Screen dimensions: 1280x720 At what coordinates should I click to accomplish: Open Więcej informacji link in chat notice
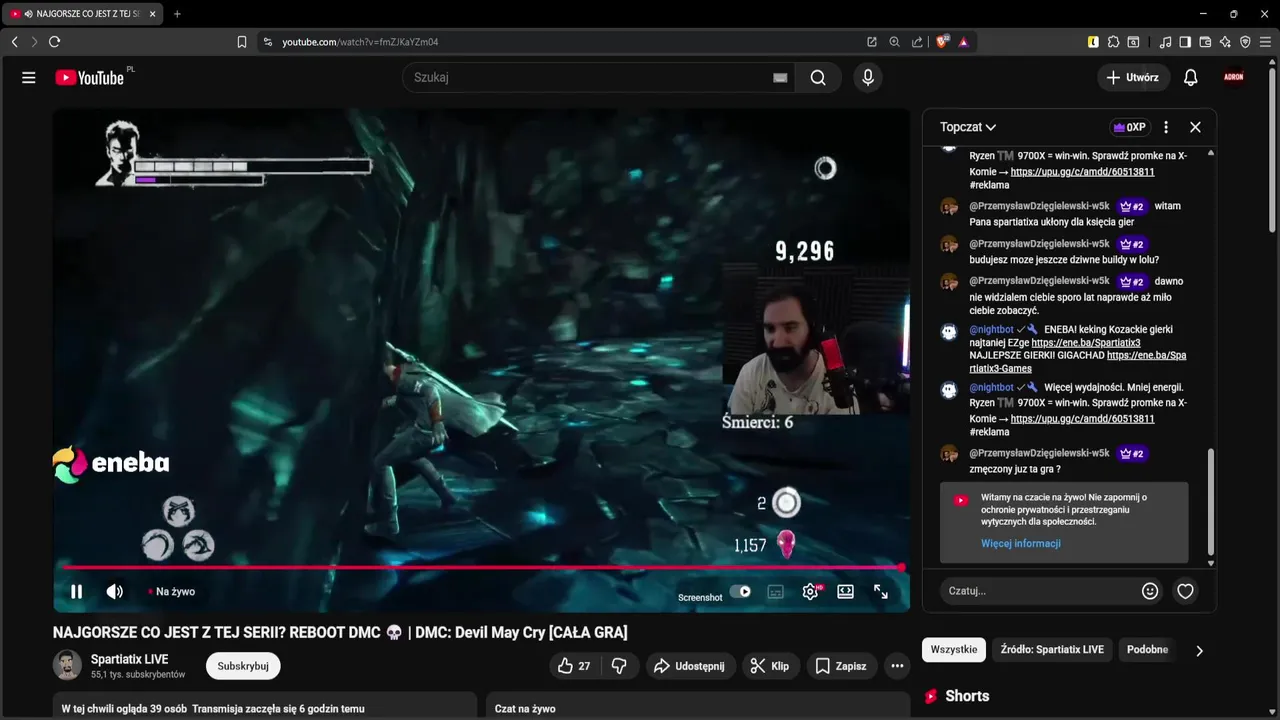pyautogui.click(x=1020, y=544)
